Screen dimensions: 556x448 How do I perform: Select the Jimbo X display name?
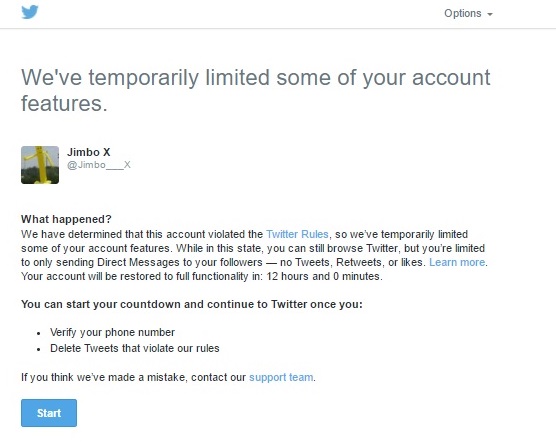click(x=89, y=152)
